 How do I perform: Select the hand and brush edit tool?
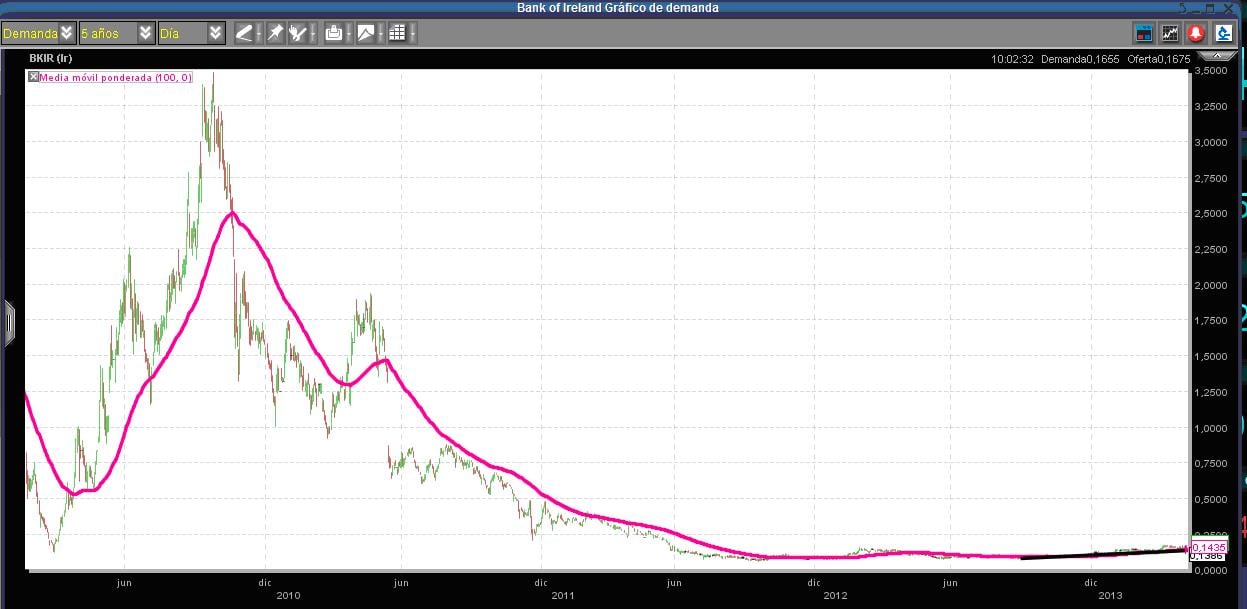coord(298,33)
